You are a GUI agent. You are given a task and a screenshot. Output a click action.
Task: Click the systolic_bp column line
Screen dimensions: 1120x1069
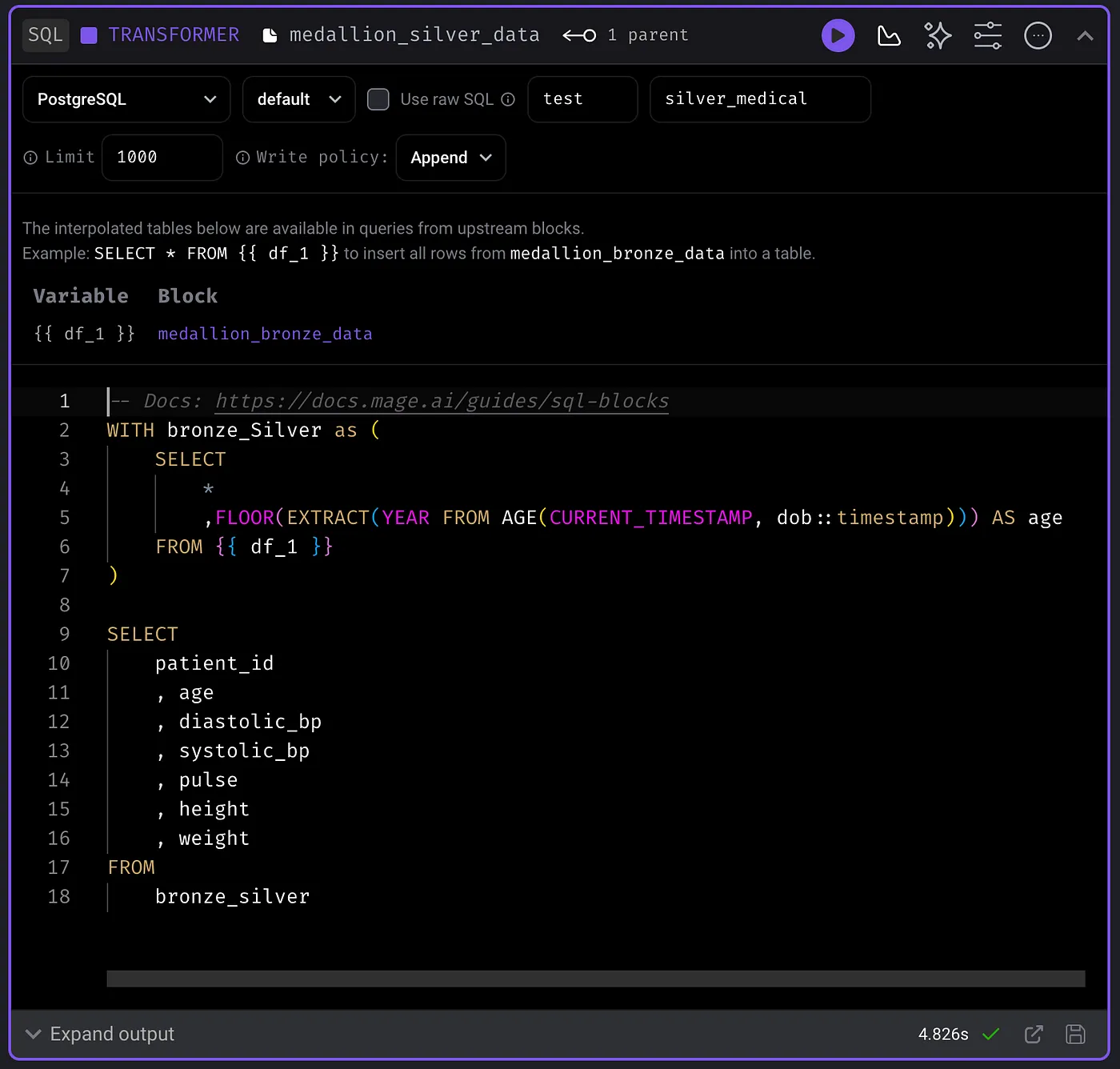[233, 751]
